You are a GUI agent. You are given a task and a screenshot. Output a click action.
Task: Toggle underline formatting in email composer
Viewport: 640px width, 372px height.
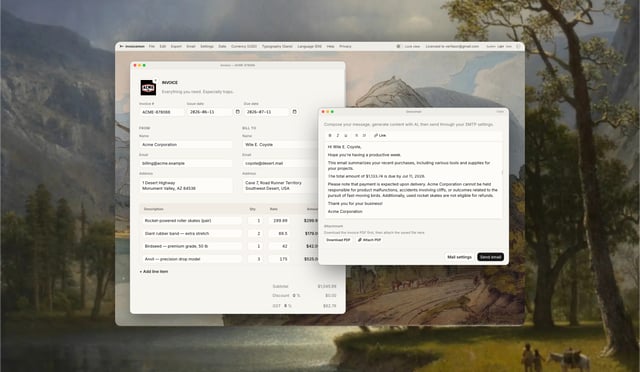pos(346,135)
